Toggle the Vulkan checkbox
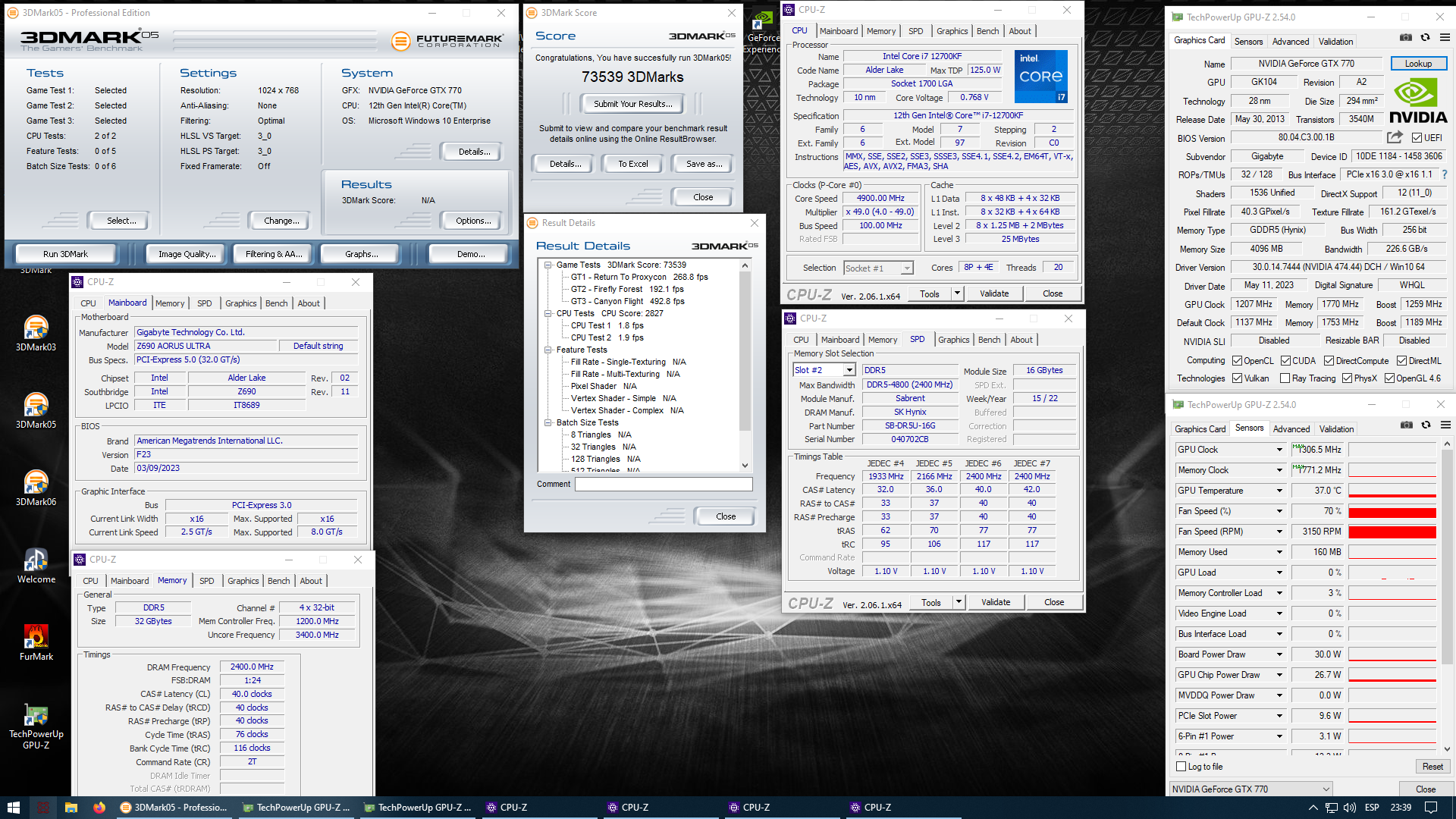Screen dimensions: 1456x819 [x=1237, y=378]
